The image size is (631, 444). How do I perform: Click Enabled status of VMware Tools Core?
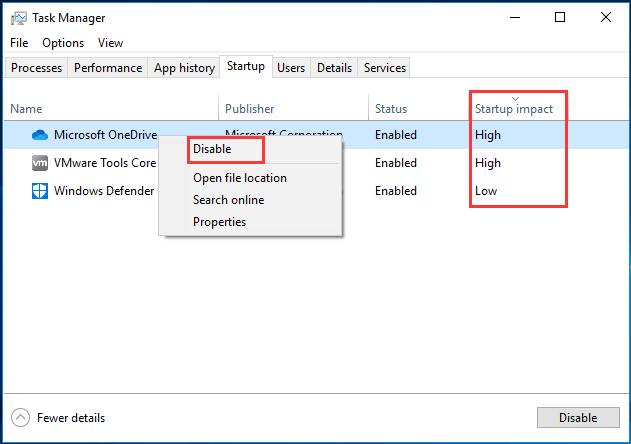point(396,163)
